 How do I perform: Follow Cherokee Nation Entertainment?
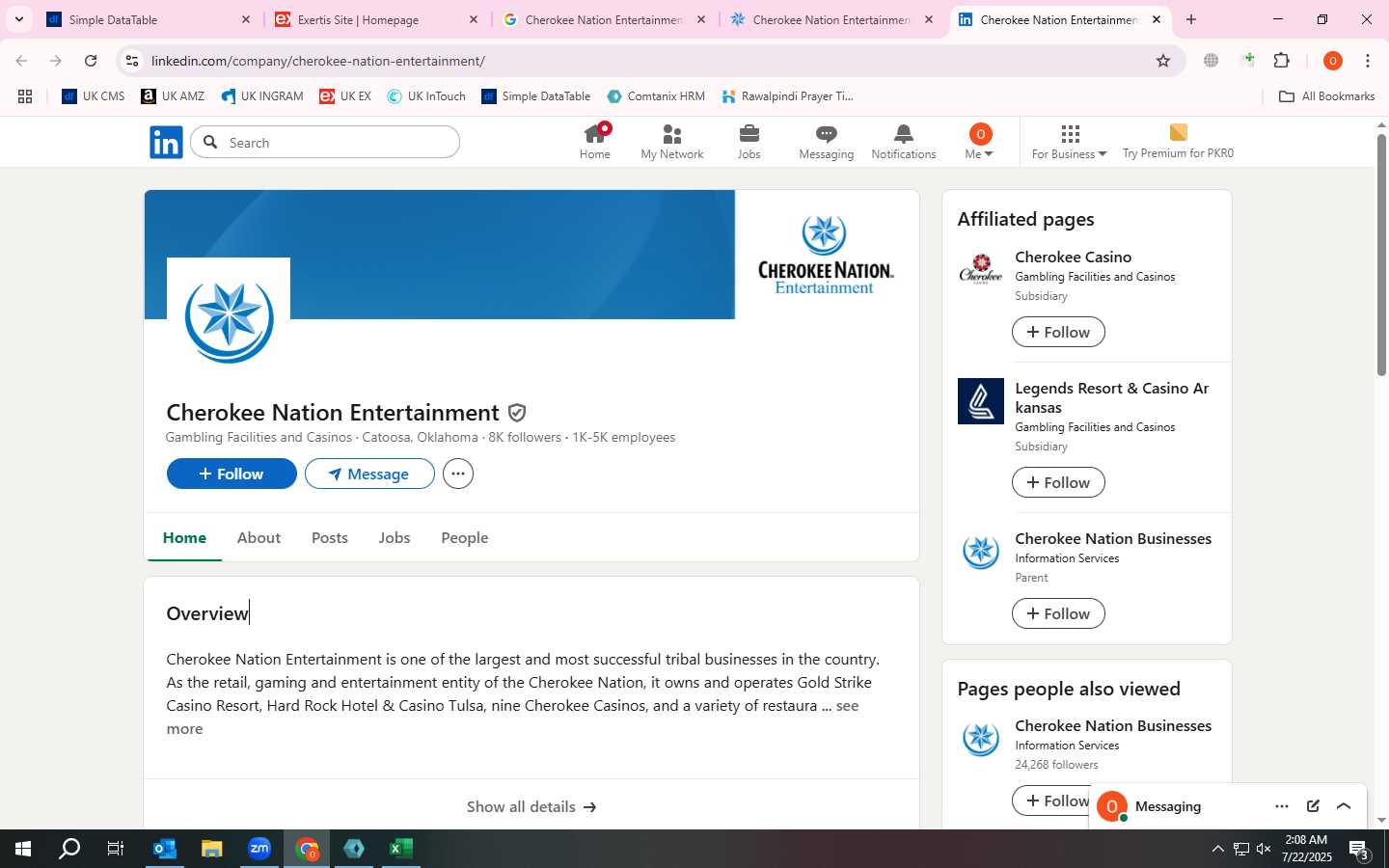[x=231, y=474]
